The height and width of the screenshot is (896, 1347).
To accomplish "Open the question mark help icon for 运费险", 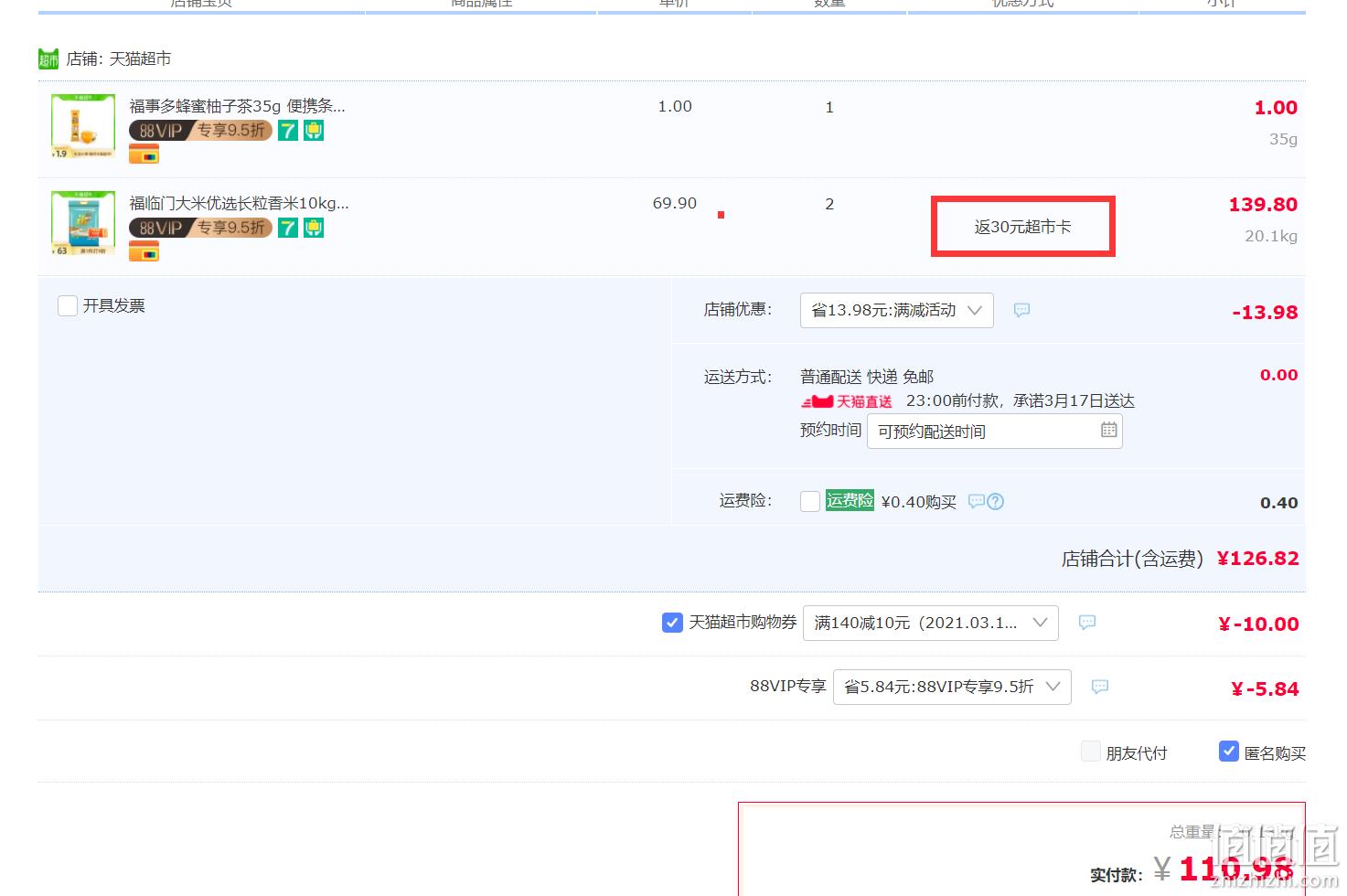I will [996, 501].
